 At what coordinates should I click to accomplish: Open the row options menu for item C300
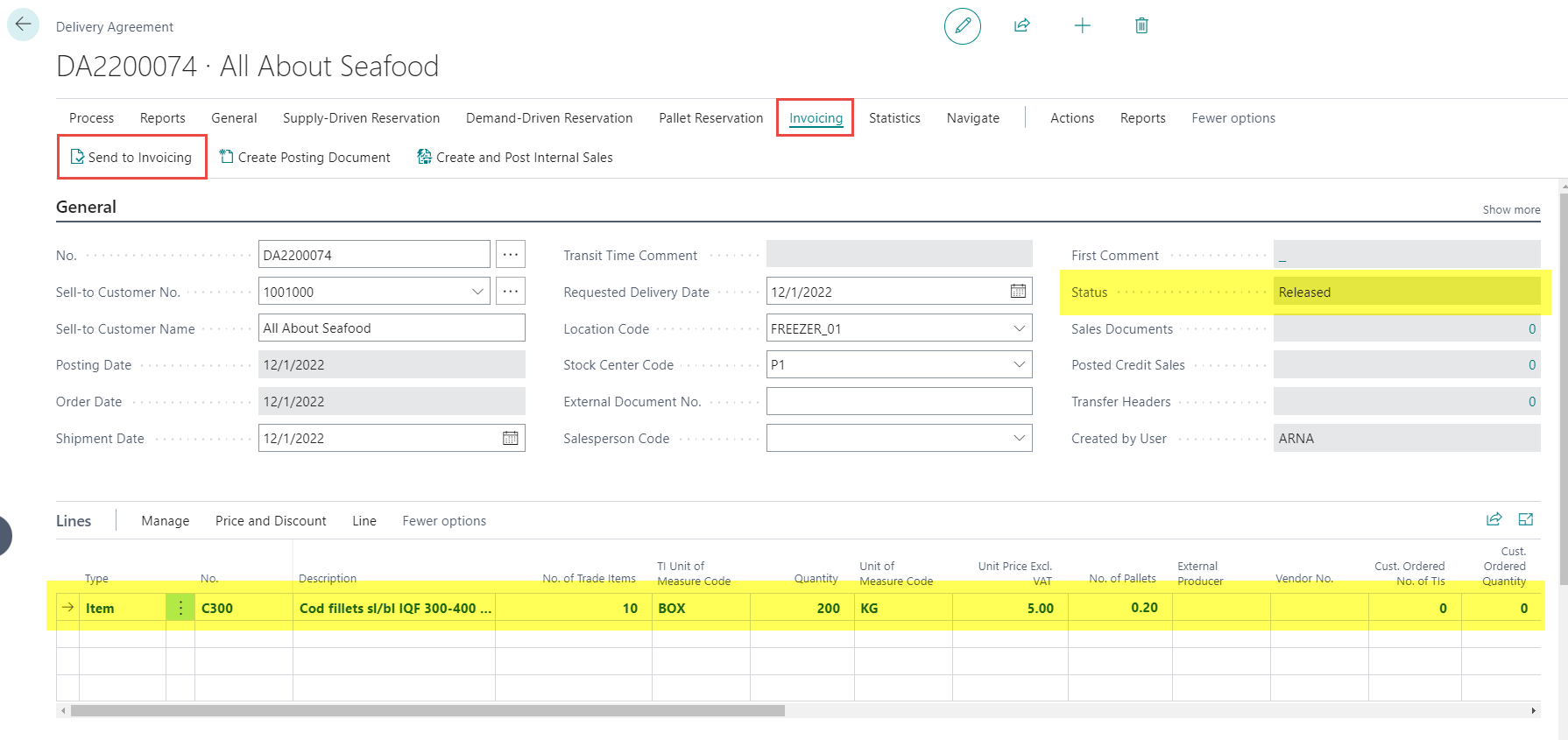pyautogui.click(x=180, y=608)
